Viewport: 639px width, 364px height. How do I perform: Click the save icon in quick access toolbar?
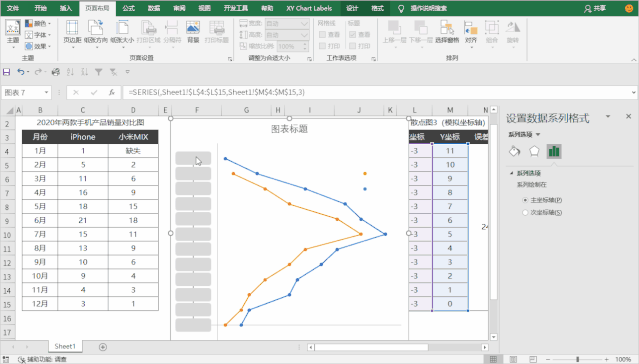[7, 72]
